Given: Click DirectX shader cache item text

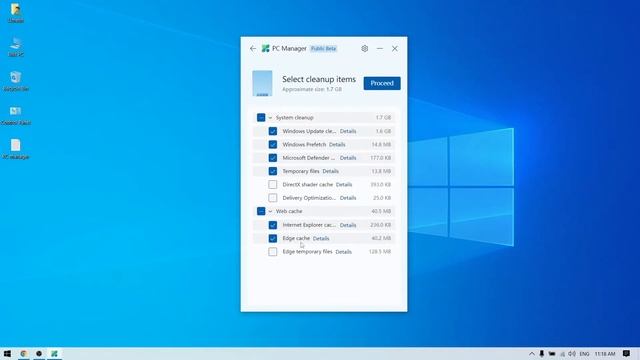Looking at the screenshot, I should click(x=308, y=184).
